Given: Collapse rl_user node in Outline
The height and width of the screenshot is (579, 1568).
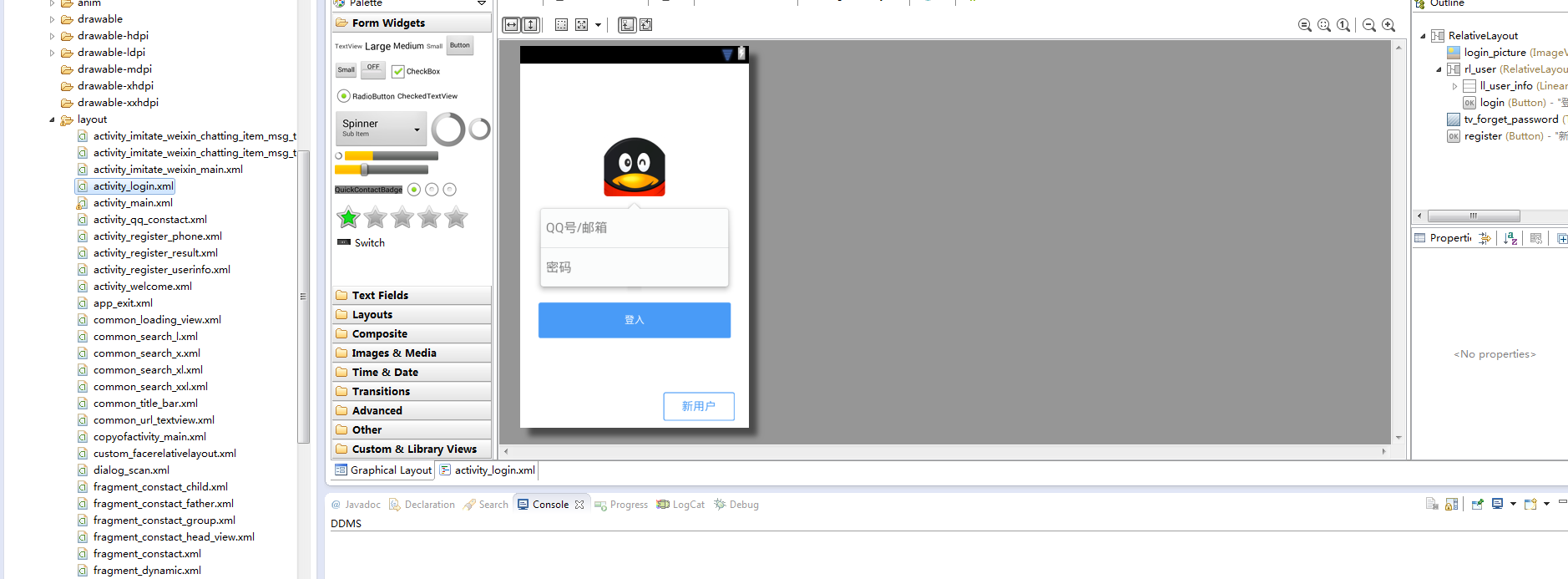Looking at the screenshot, I should point(1439,69).
